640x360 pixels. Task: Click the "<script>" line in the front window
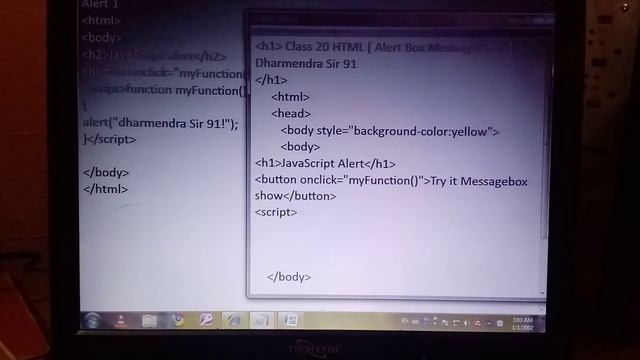276,212
